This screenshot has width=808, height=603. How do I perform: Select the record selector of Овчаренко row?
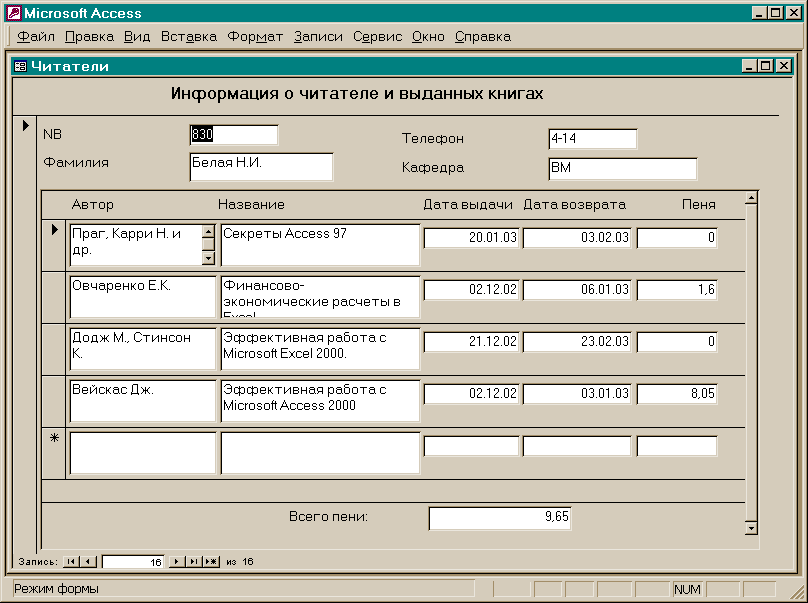tap(54, 297)
